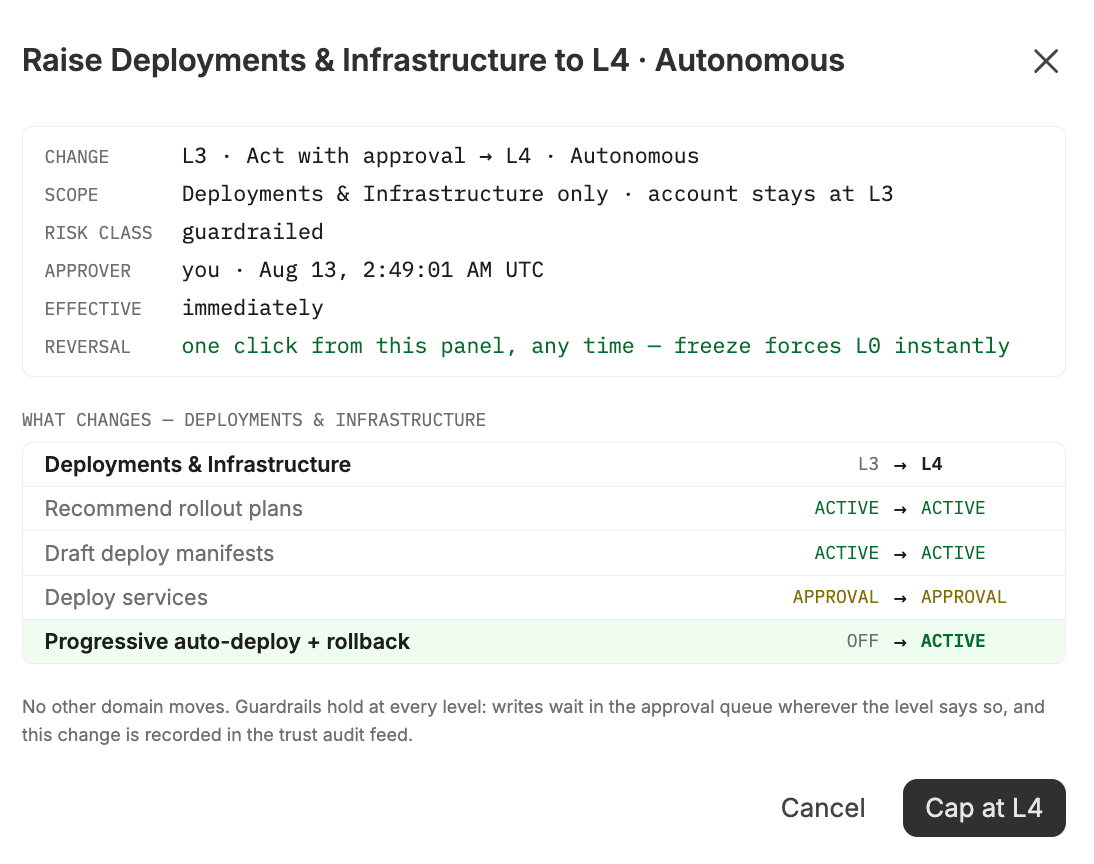Click the 'guardrailed' risk value

click(253, 232)
